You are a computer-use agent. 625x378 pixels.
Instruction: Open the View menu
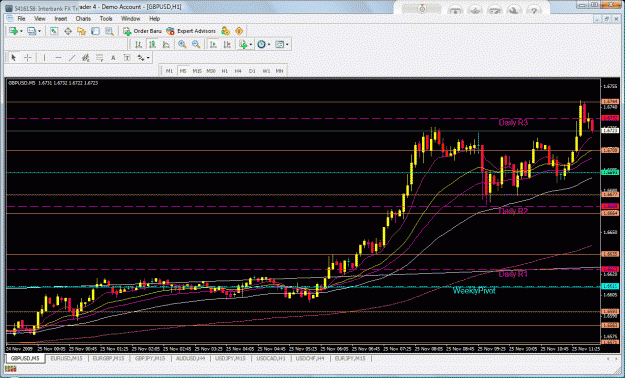click(x=40, y=19)
